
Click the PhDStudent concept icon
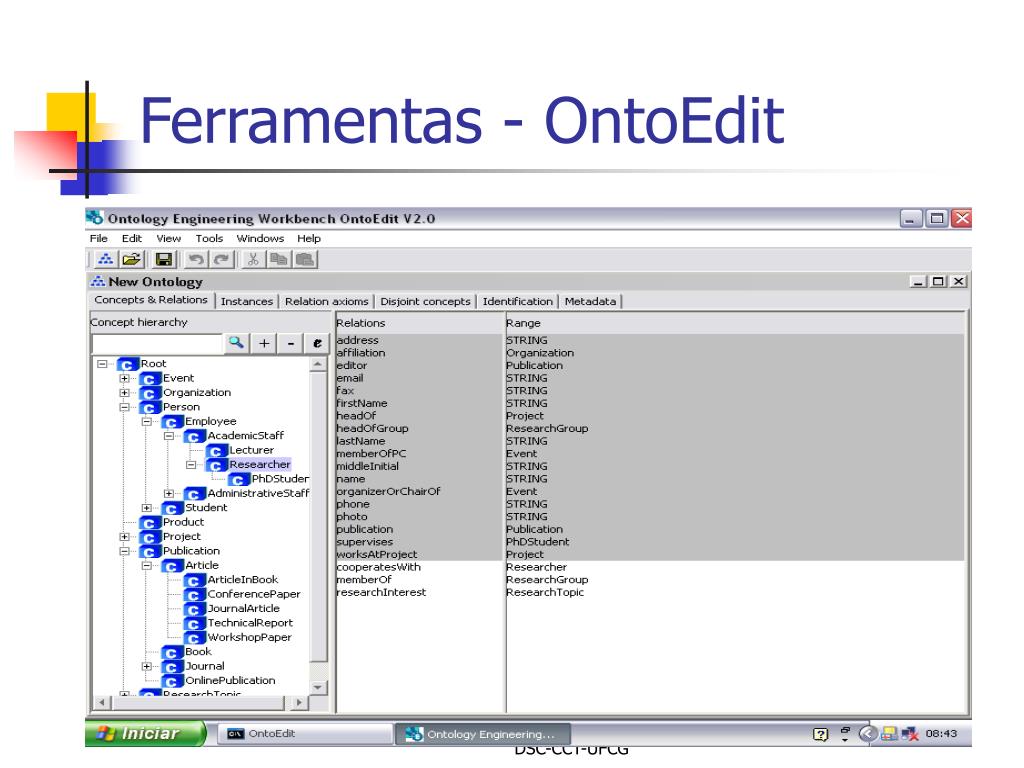pos(238,479)
